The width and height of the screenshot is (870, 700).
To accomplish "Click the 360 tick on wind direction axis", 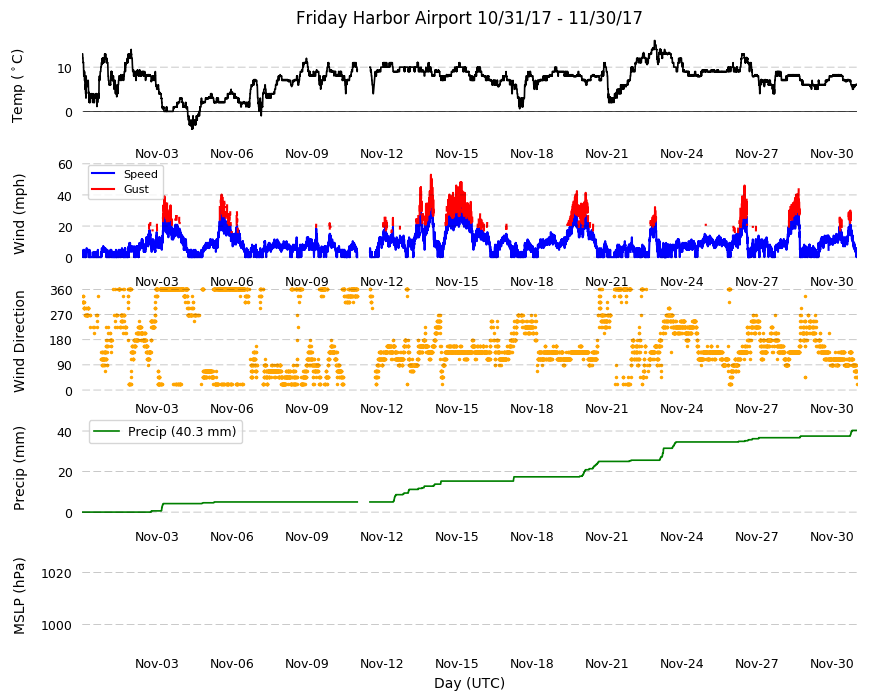I will coord(62,291).
